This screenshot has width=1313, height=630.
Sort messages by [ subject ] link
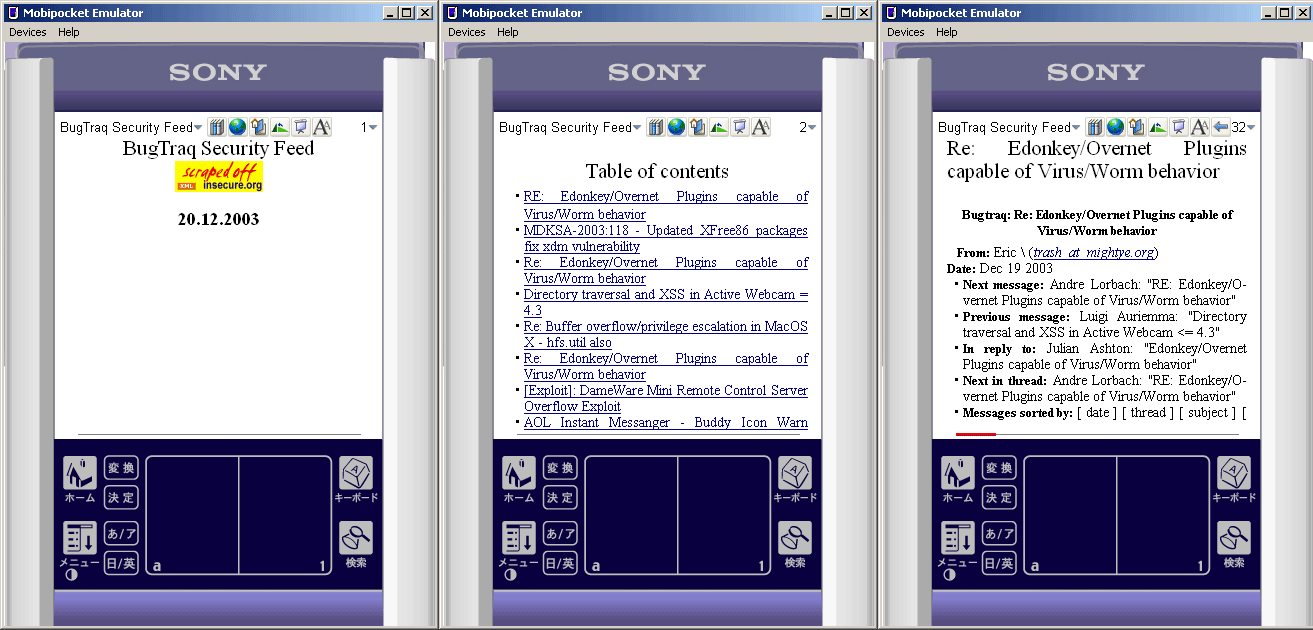[x=1207, y=413]
